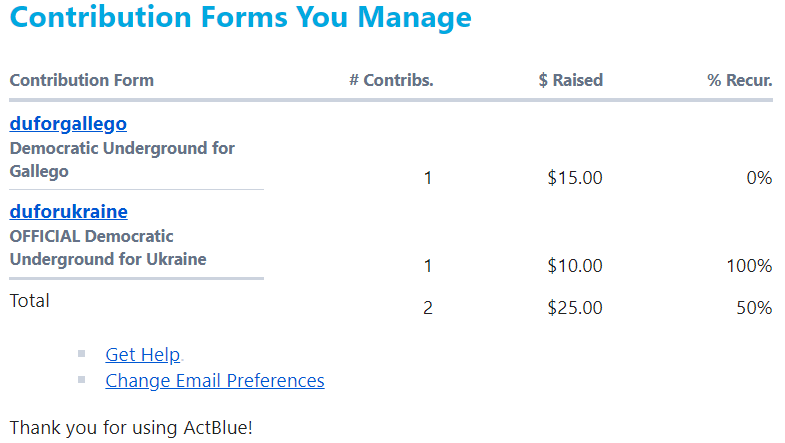Open the duforukraine contribution form link

coord(68,212)
